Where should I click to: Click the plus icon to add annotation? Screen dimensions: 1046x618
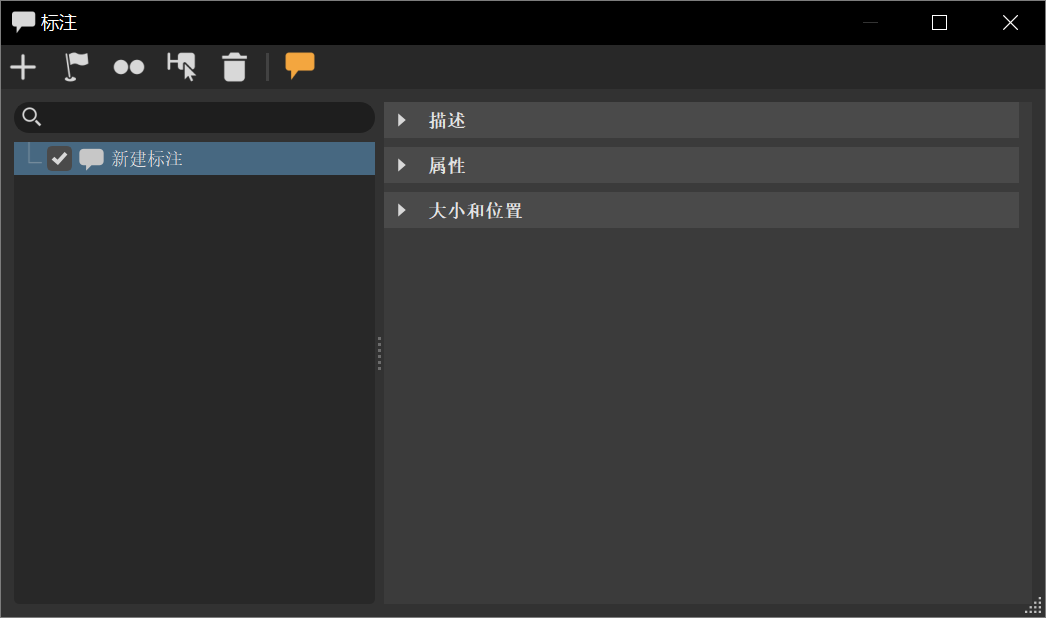coord(23,67)
